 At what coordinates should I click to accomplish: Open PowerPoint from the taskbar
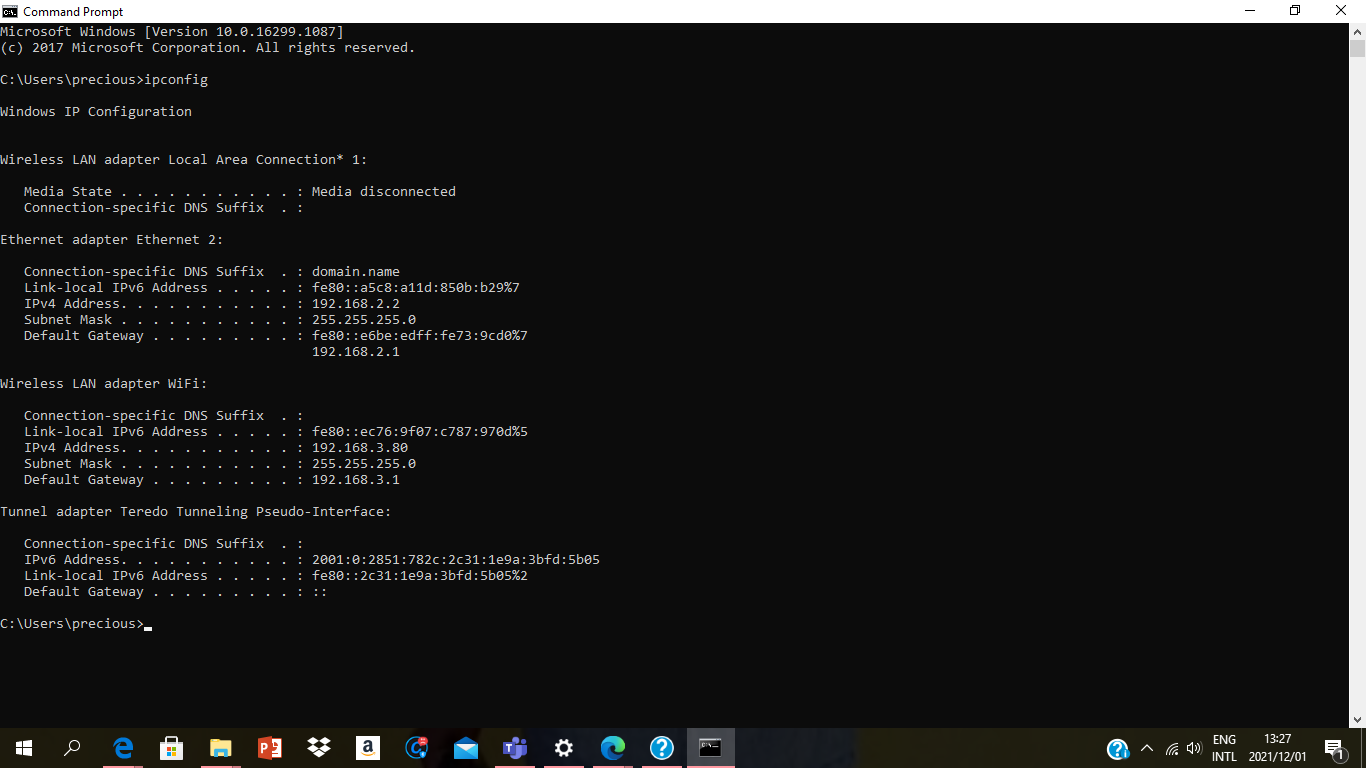[x=269, y=748]
